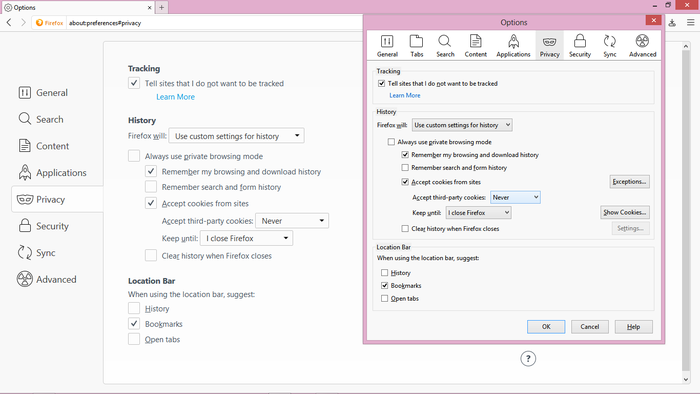Image resolution: width=700 pixels, height=394 pixels.
Task: Click page scrollbar up arrow
Action: coord(686,46)
